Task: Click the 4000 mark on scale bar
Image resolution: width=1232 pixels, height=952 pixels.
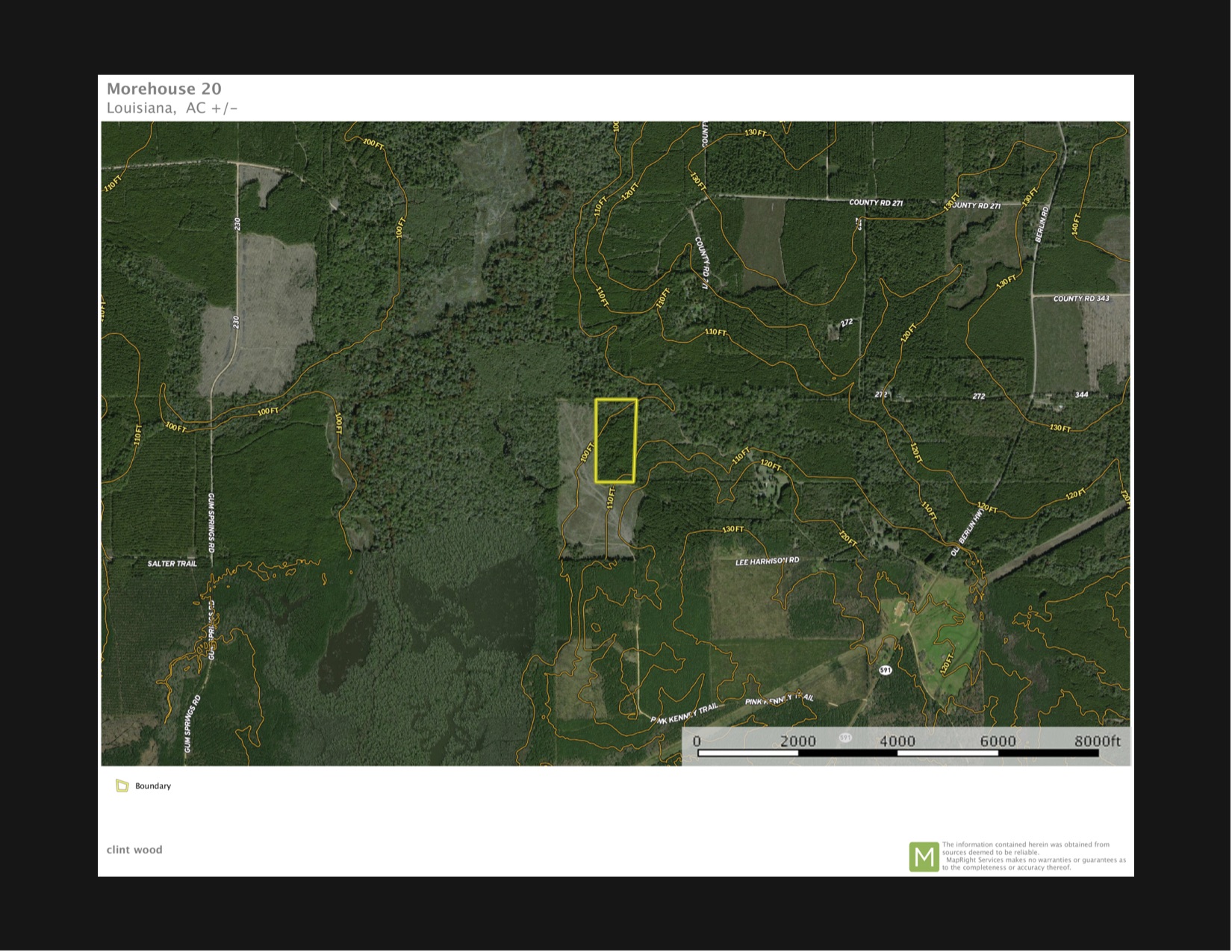Action: (x=897, y=741)
